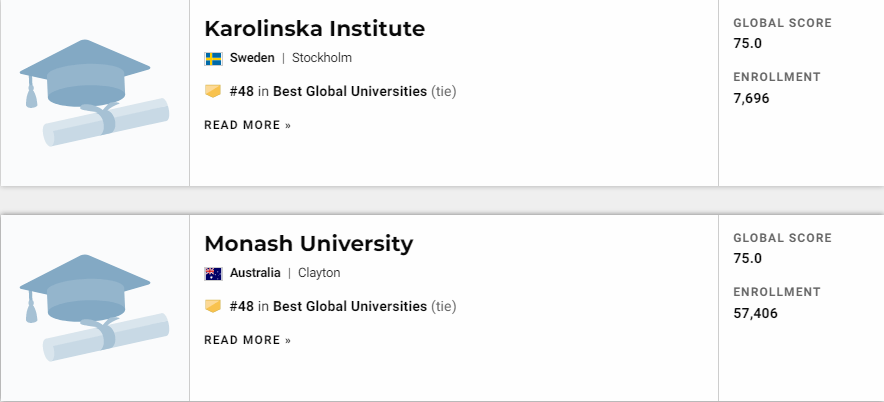Click the Sweden country label

click(252, 58)
